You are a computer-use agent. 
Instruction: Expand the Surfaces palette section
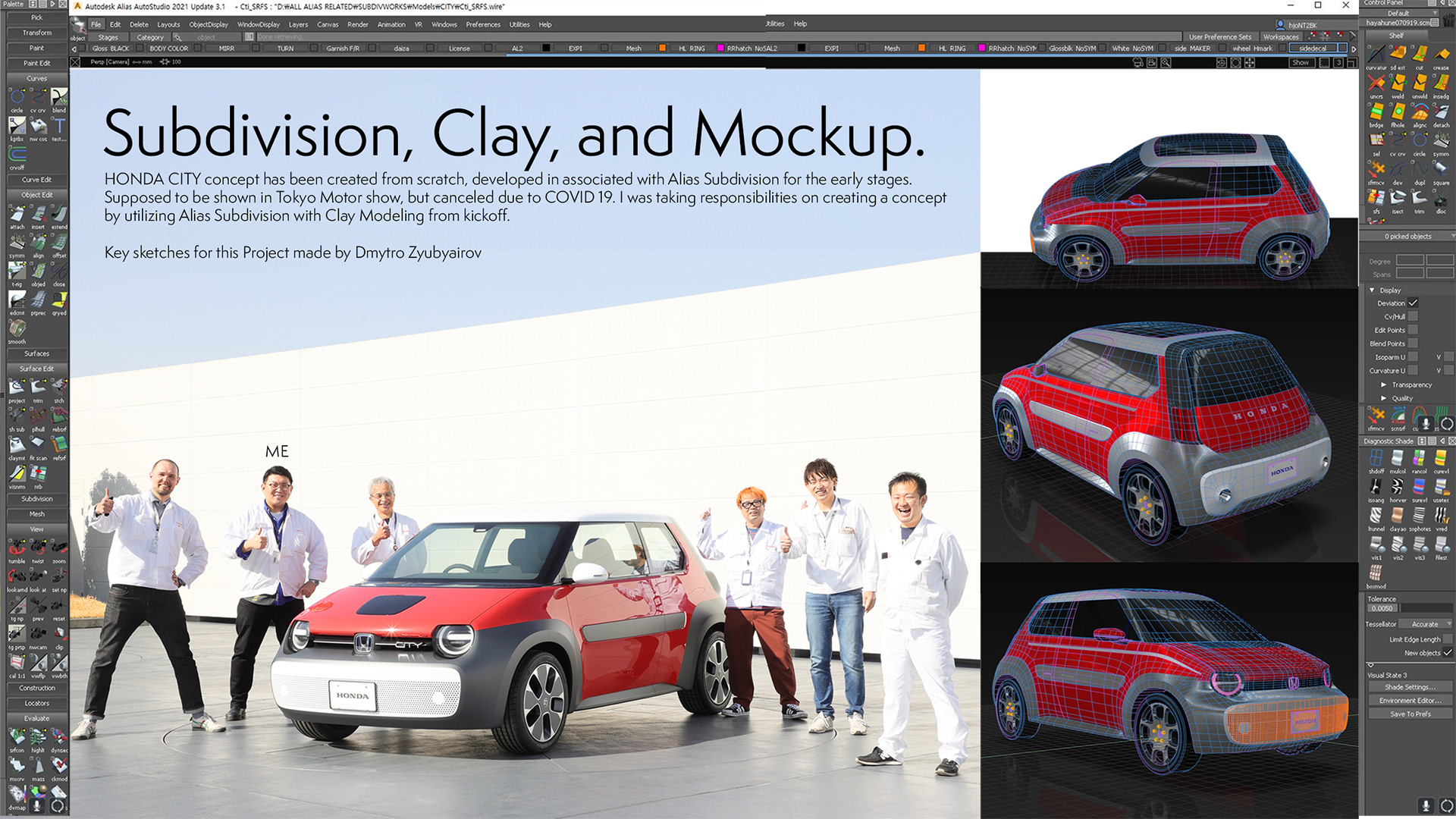36,354
